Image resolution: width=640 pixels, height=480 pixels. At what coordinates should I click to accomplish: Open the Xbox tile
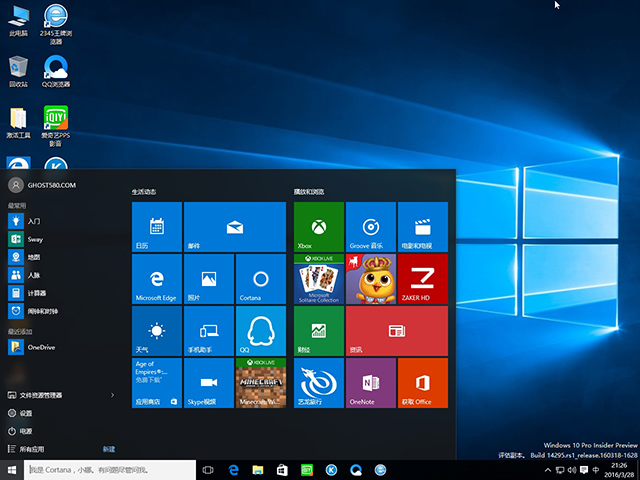coord(319,227)
